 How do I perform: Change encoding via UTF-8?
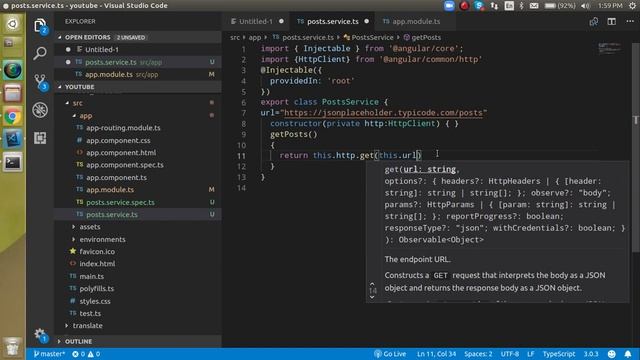click(x=510, y=354)
